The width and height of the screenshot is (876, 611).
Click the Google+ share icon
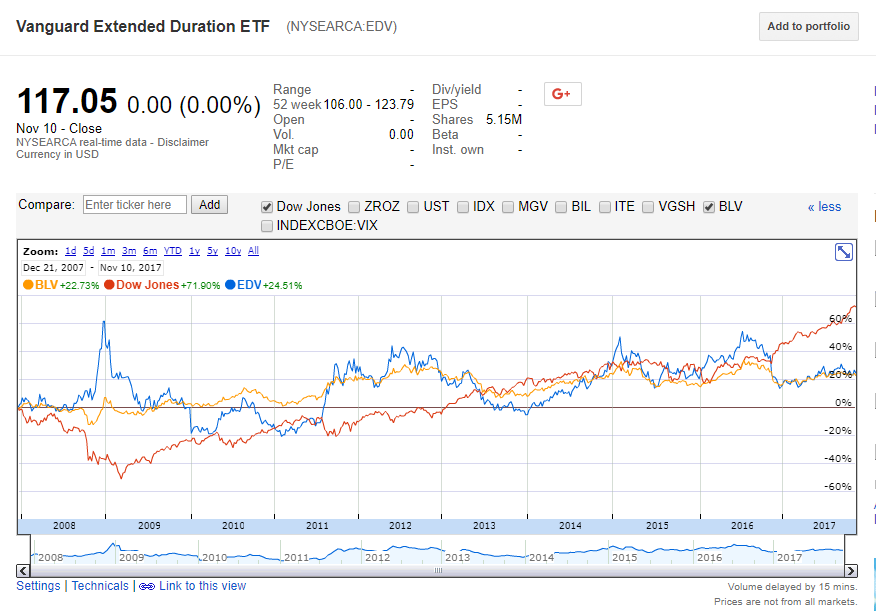[563, 94]
